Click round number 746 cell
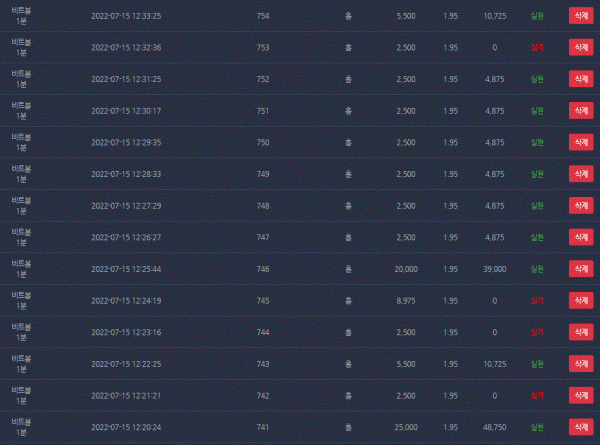The image size is (600, 445). coord(263,269)
